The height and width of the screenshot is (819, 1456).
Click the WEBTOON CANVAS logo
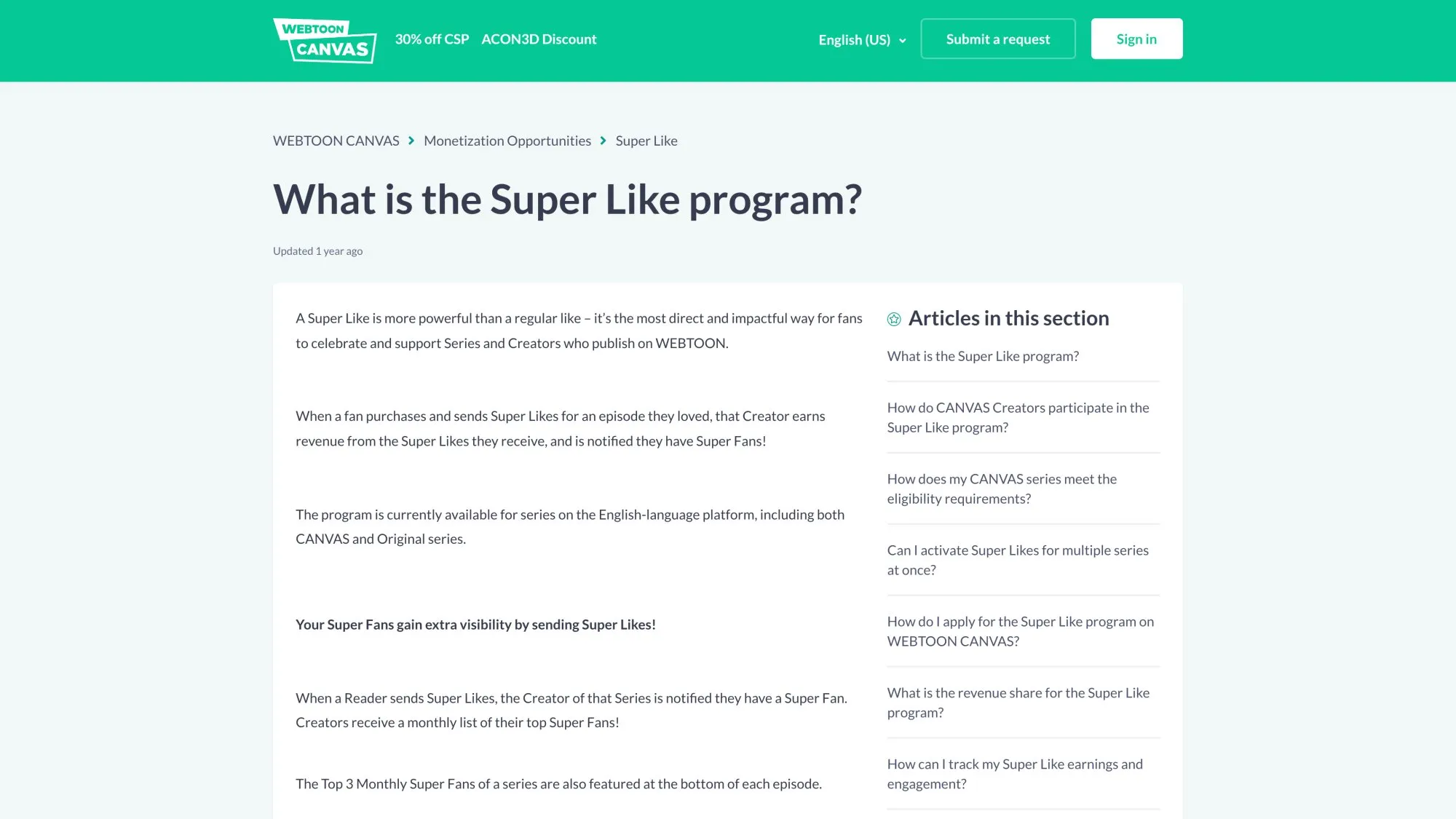pyautogui.click(x=323, y=41)
